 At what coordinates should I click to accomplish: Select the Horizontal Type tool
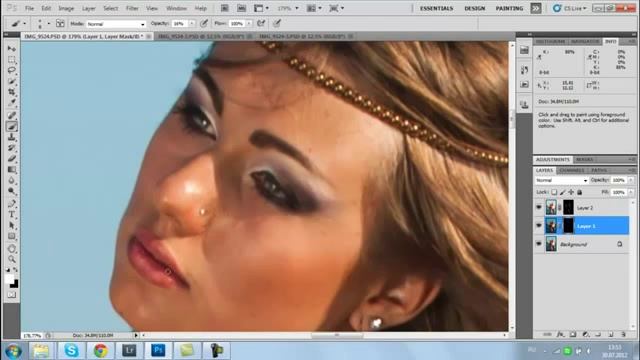click(11, 214)
